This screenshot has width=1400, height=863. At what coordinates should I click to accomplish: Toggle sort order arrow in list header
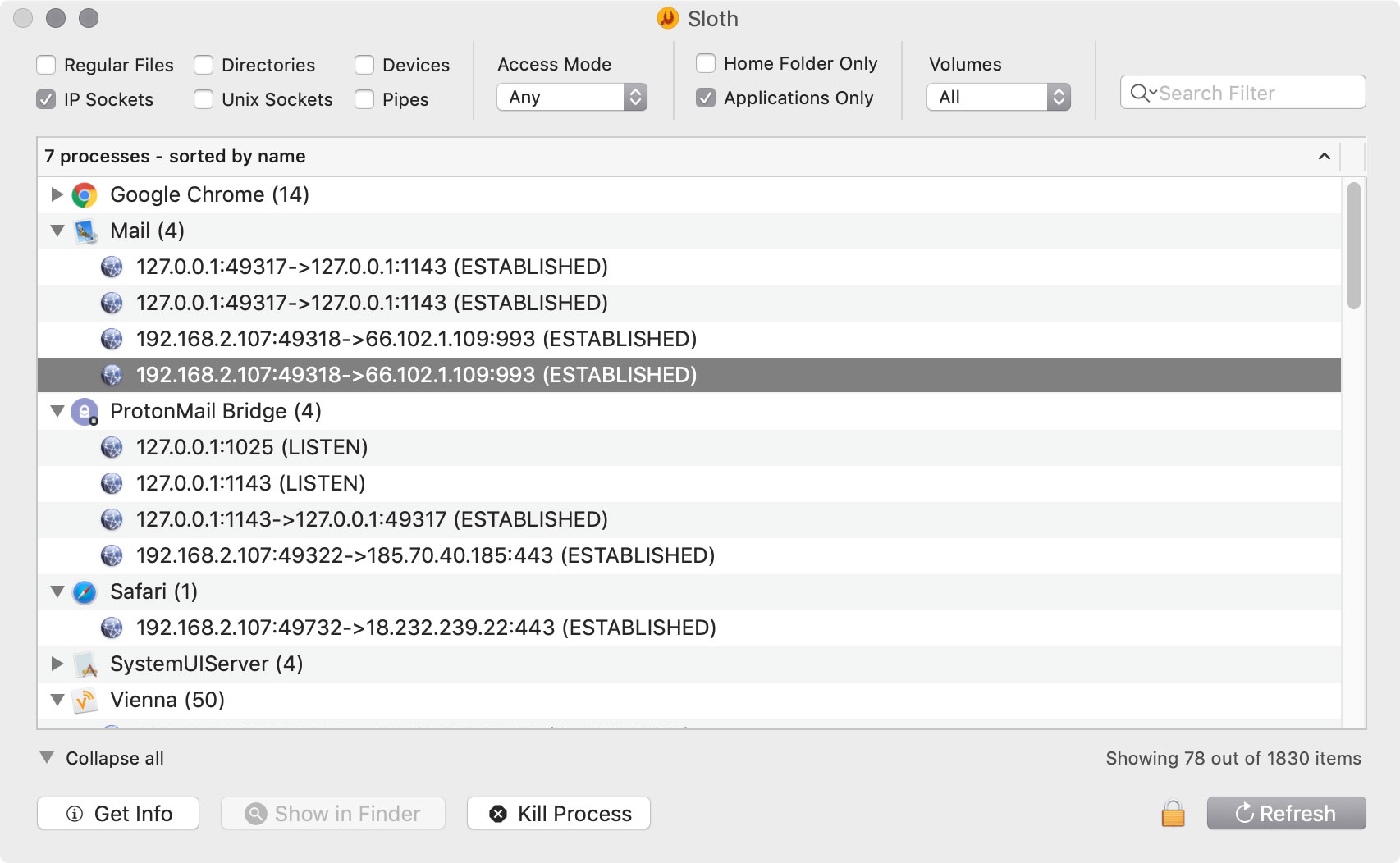pyautogui.click(x=1324, y=156)
